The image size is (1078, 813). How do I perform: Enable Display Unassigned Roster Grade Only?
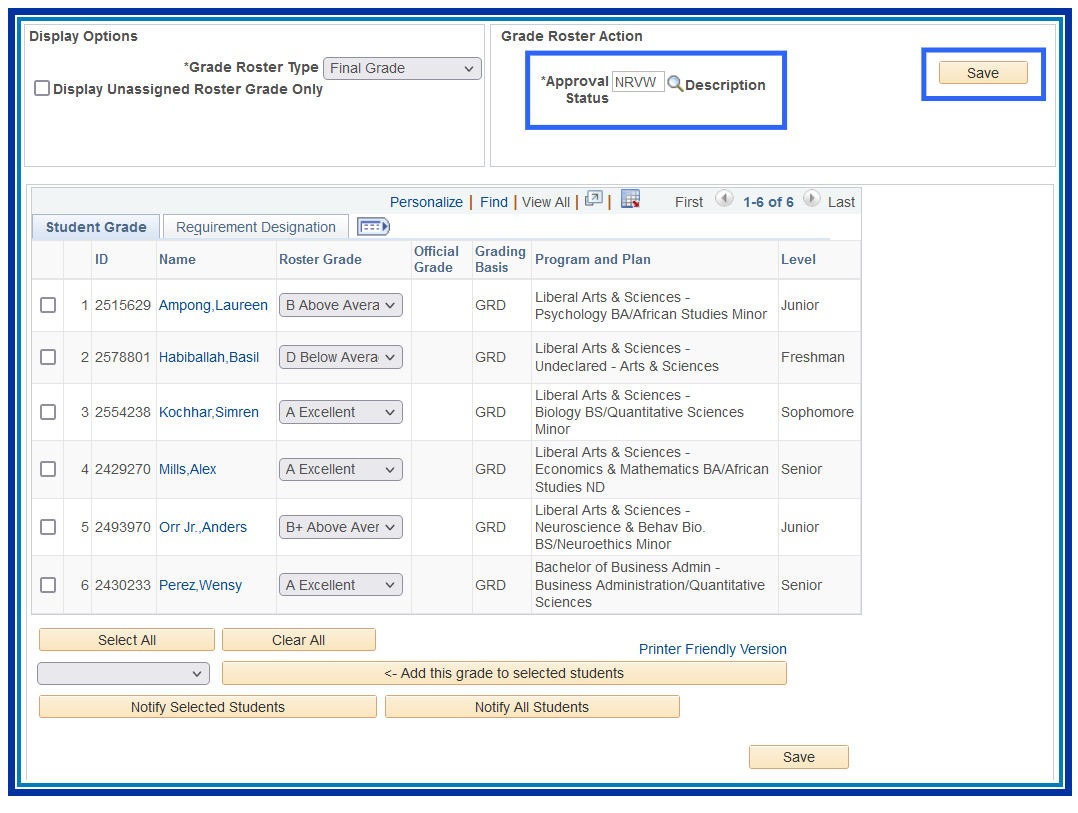(42, 89)
